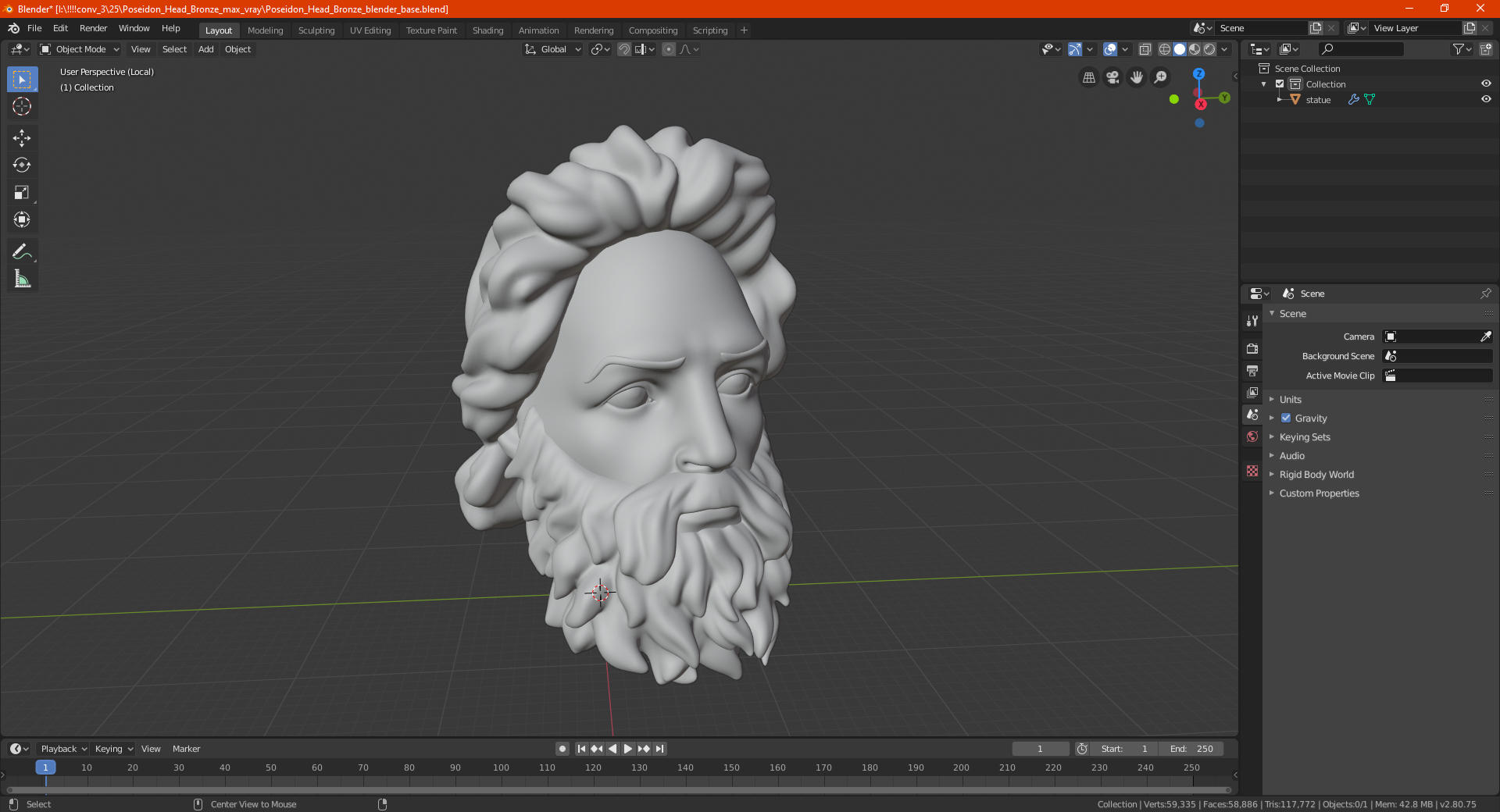Expand the Rigid Body World panel

click(x=1316, y=475)
